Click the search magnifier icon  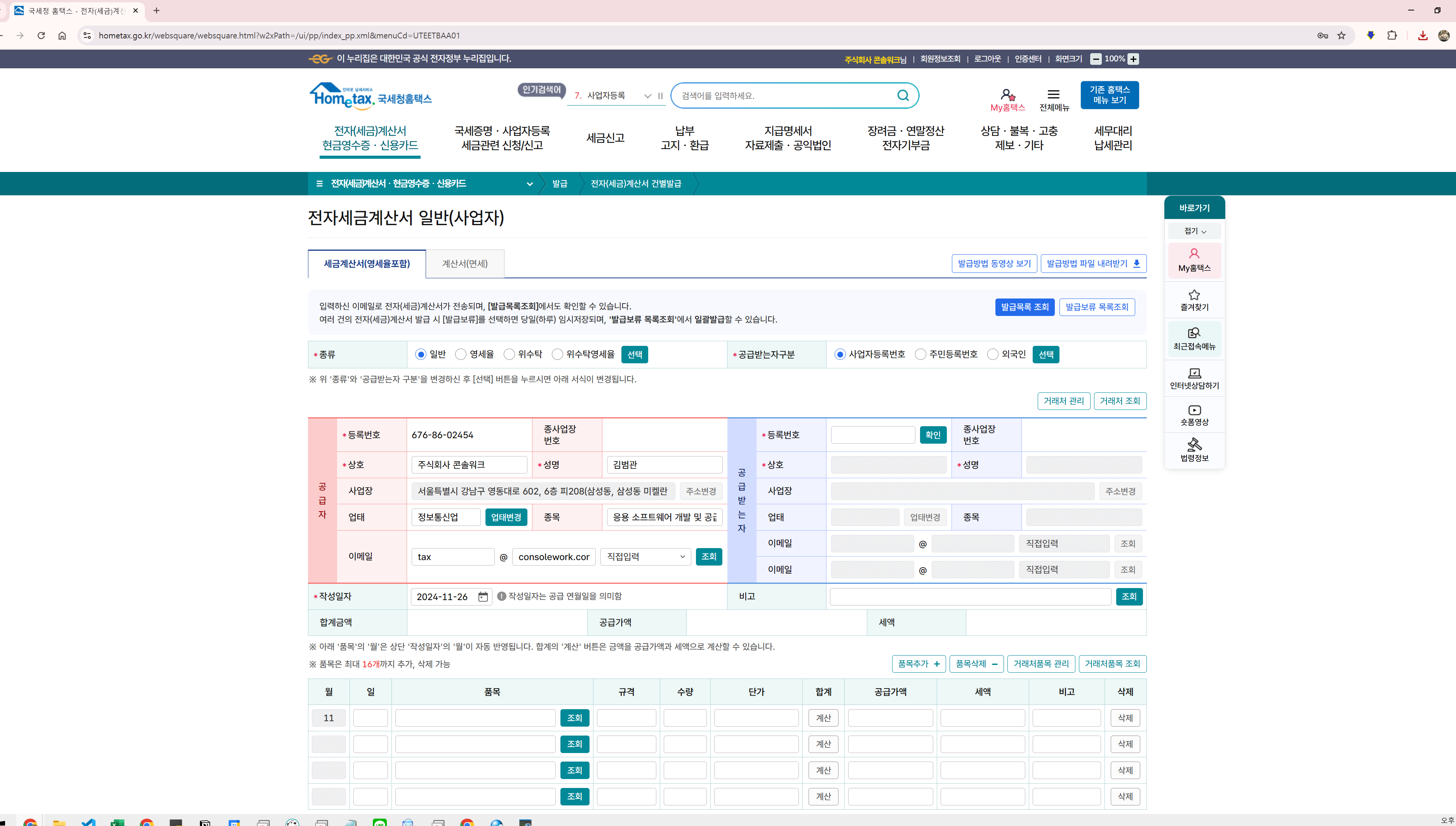[x=903, y=95]
